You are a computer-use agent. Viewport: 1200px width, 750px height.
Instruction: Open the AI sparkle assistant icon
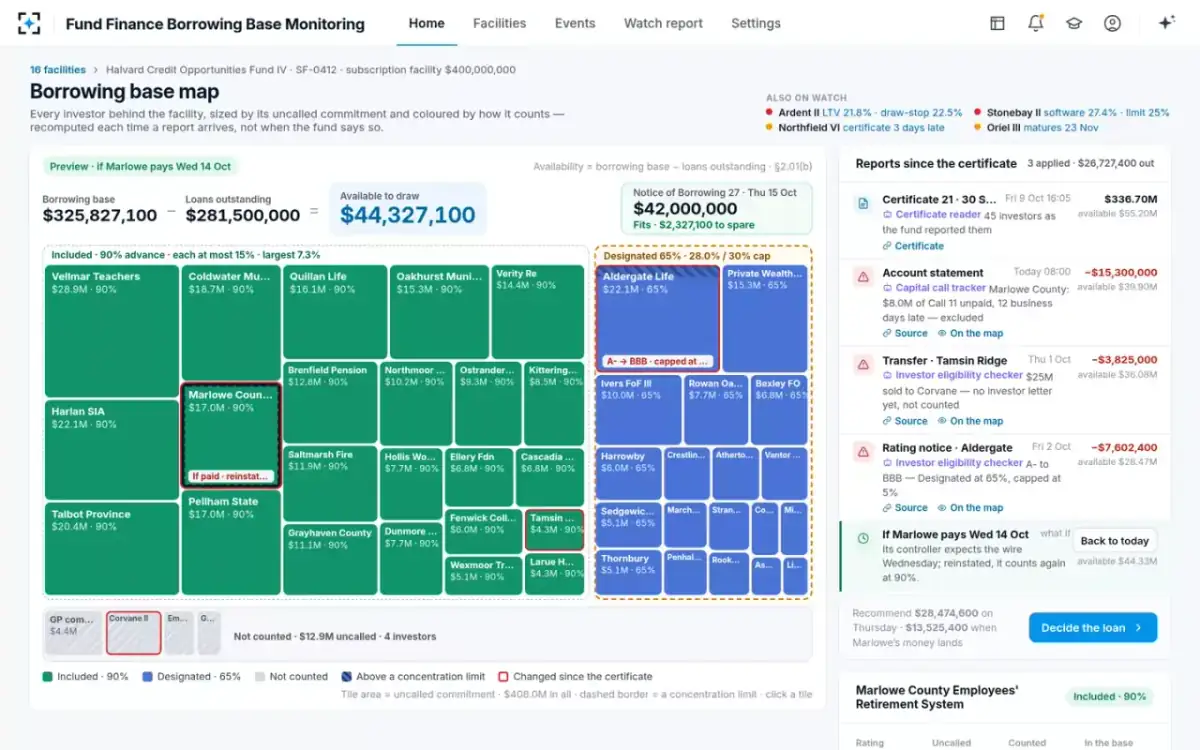[1166, 23]
